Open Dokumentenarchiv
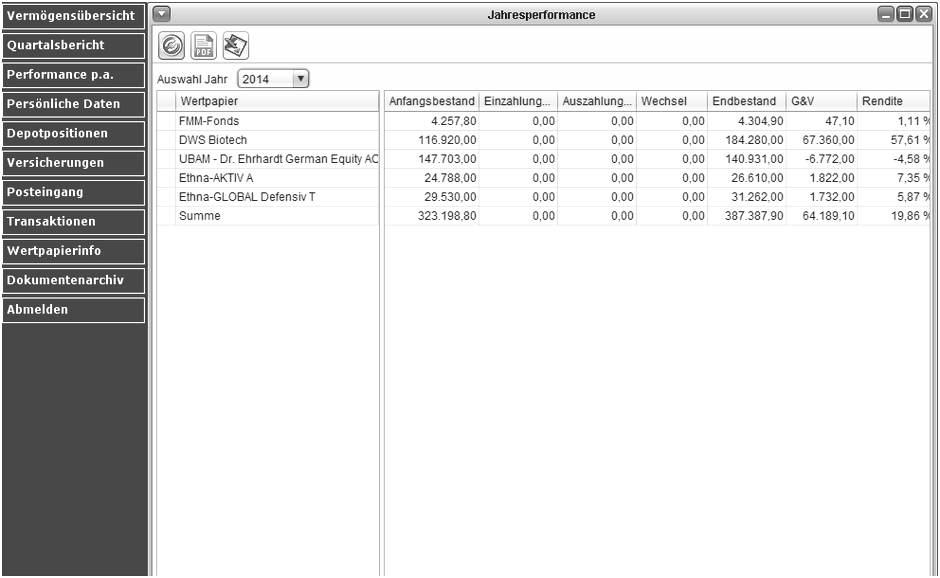Viewport: 940px width, 578px height. (x=73, y=280)
